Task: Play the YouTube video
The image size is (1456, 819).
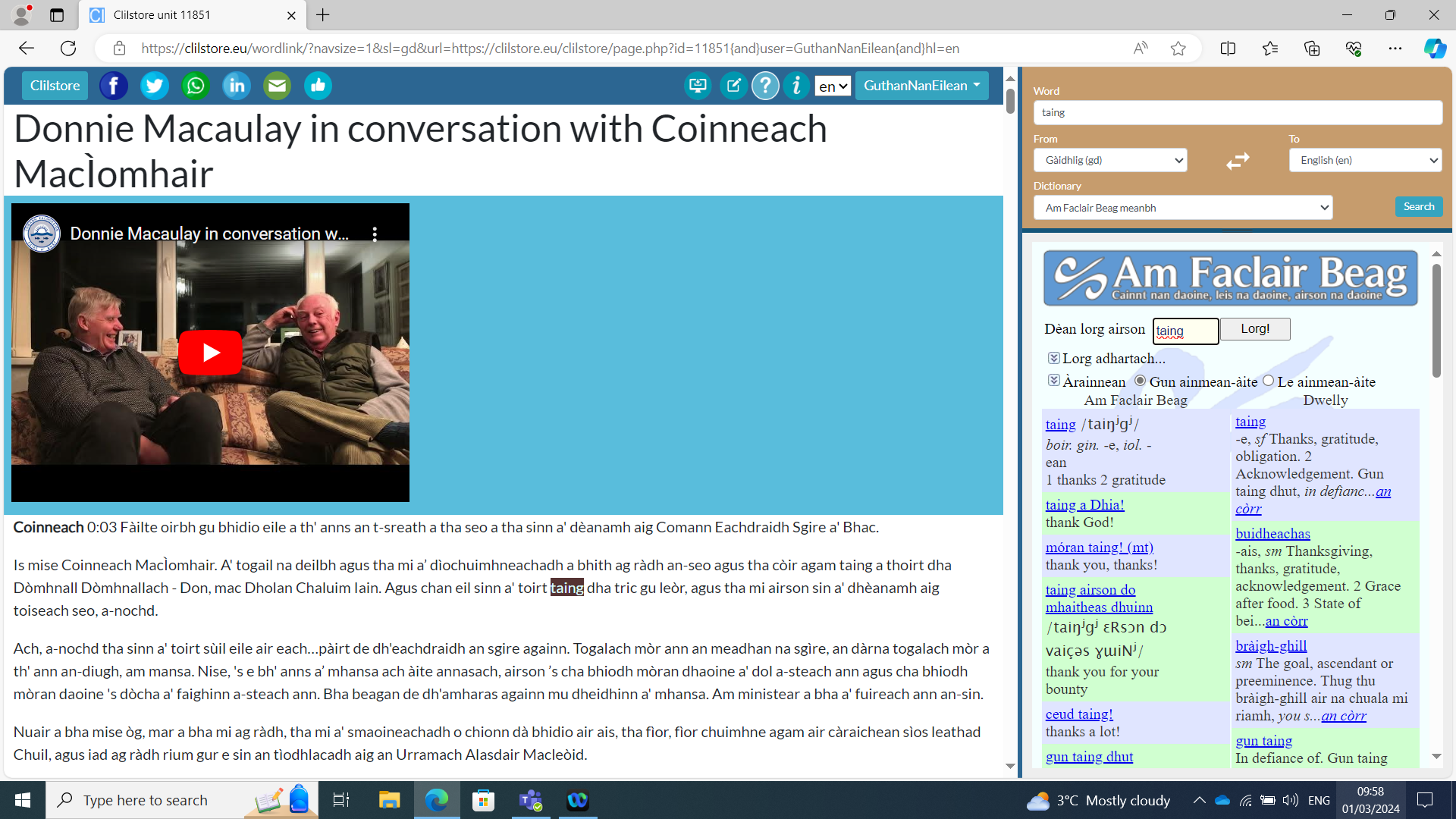Action: click(x=210, y=353)
